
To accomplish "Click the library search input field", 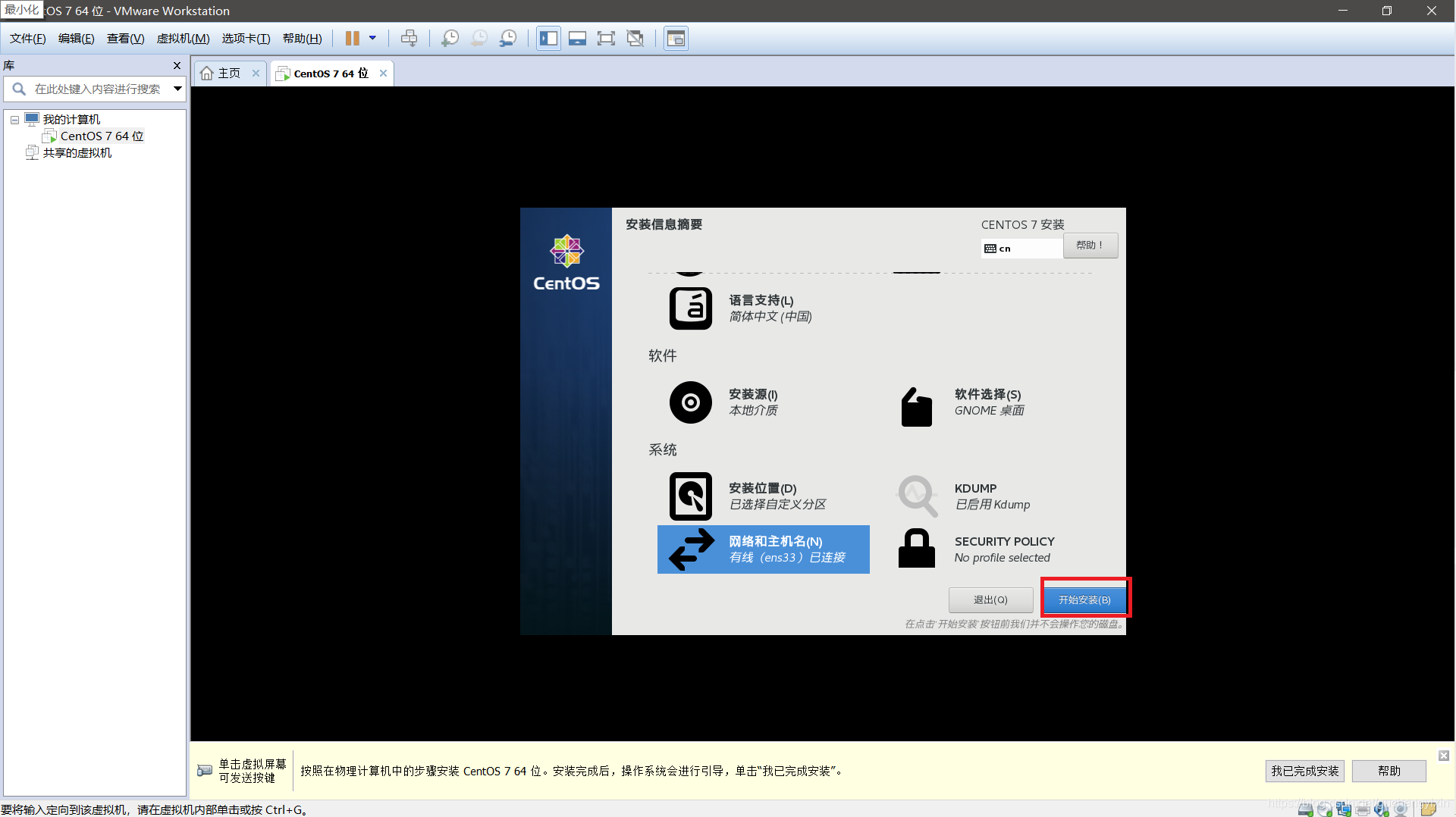I will tap(95, 89).
